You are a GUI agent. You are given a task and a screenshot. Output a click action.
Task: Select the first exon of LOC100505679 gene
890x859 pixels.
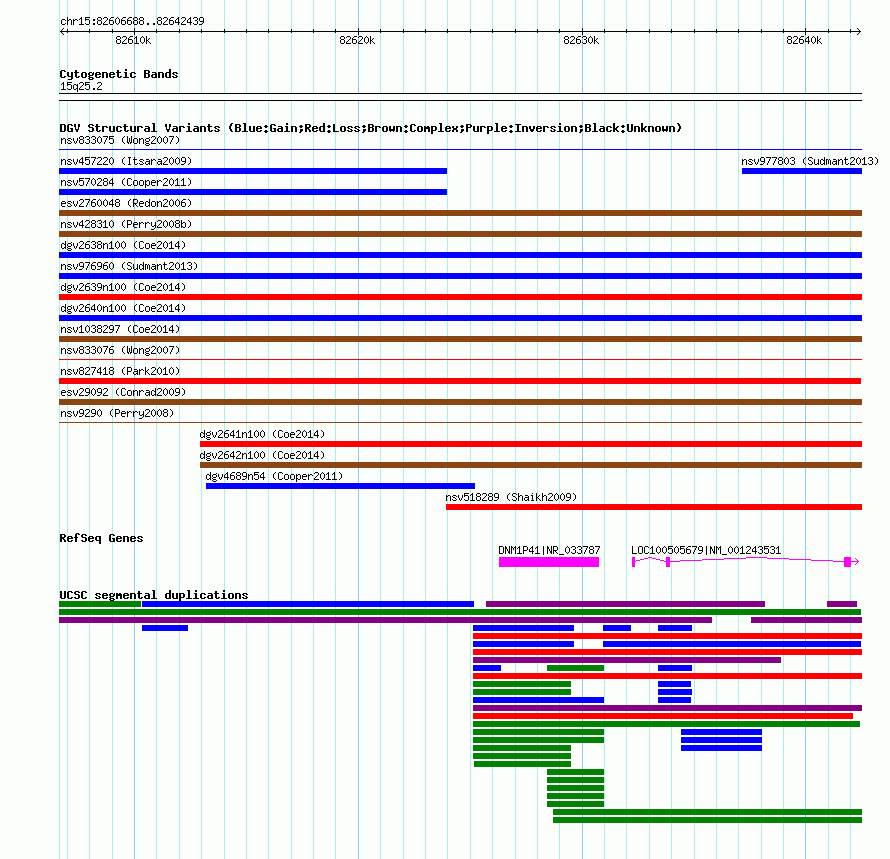coord(633,562)
